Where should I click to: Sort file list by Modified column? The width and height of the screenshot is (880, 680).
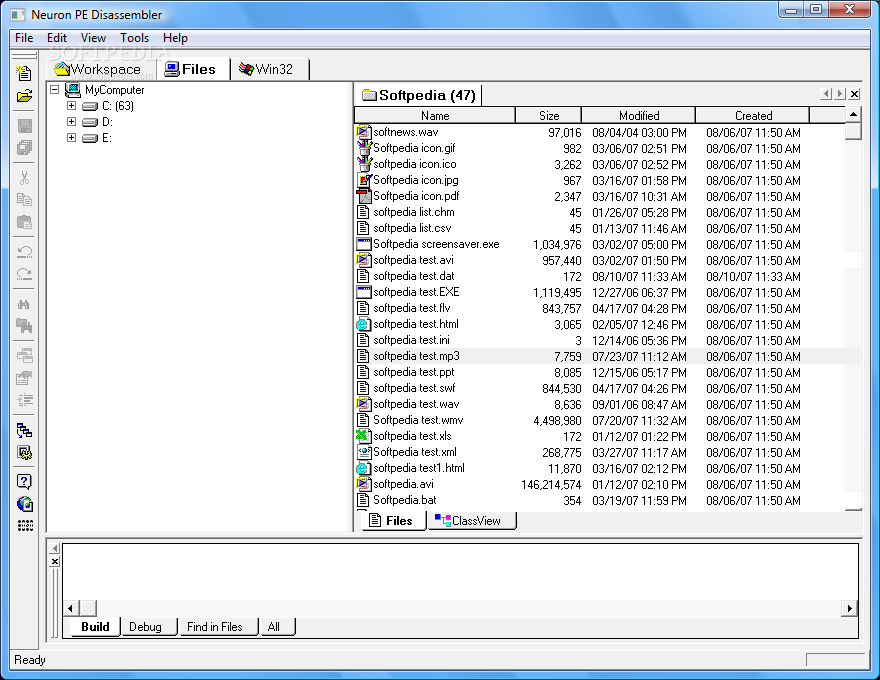pos(639,116)
